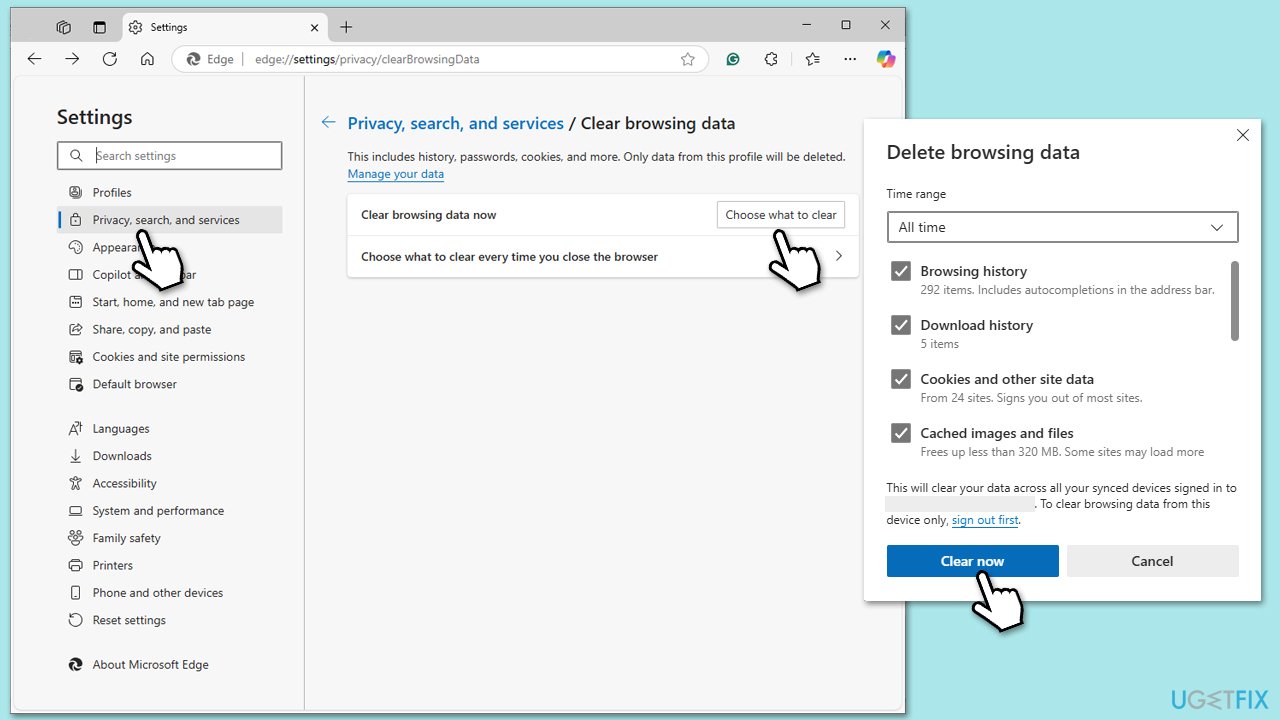Open Settings and more ellipsis menu

pos(850,59)
